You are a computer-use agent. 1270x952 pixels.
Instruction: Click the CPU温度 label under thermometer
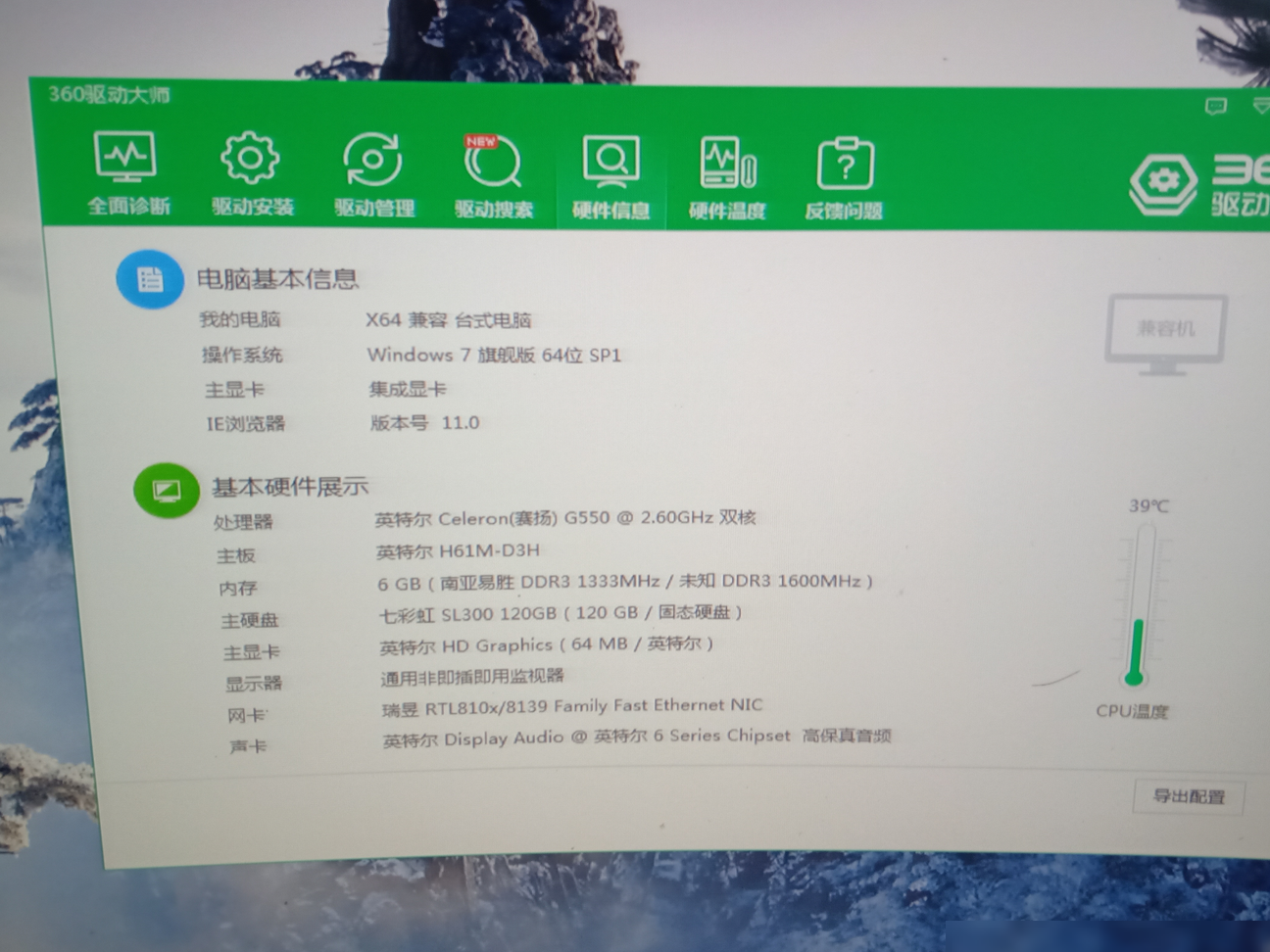(x=1132, y=711)
